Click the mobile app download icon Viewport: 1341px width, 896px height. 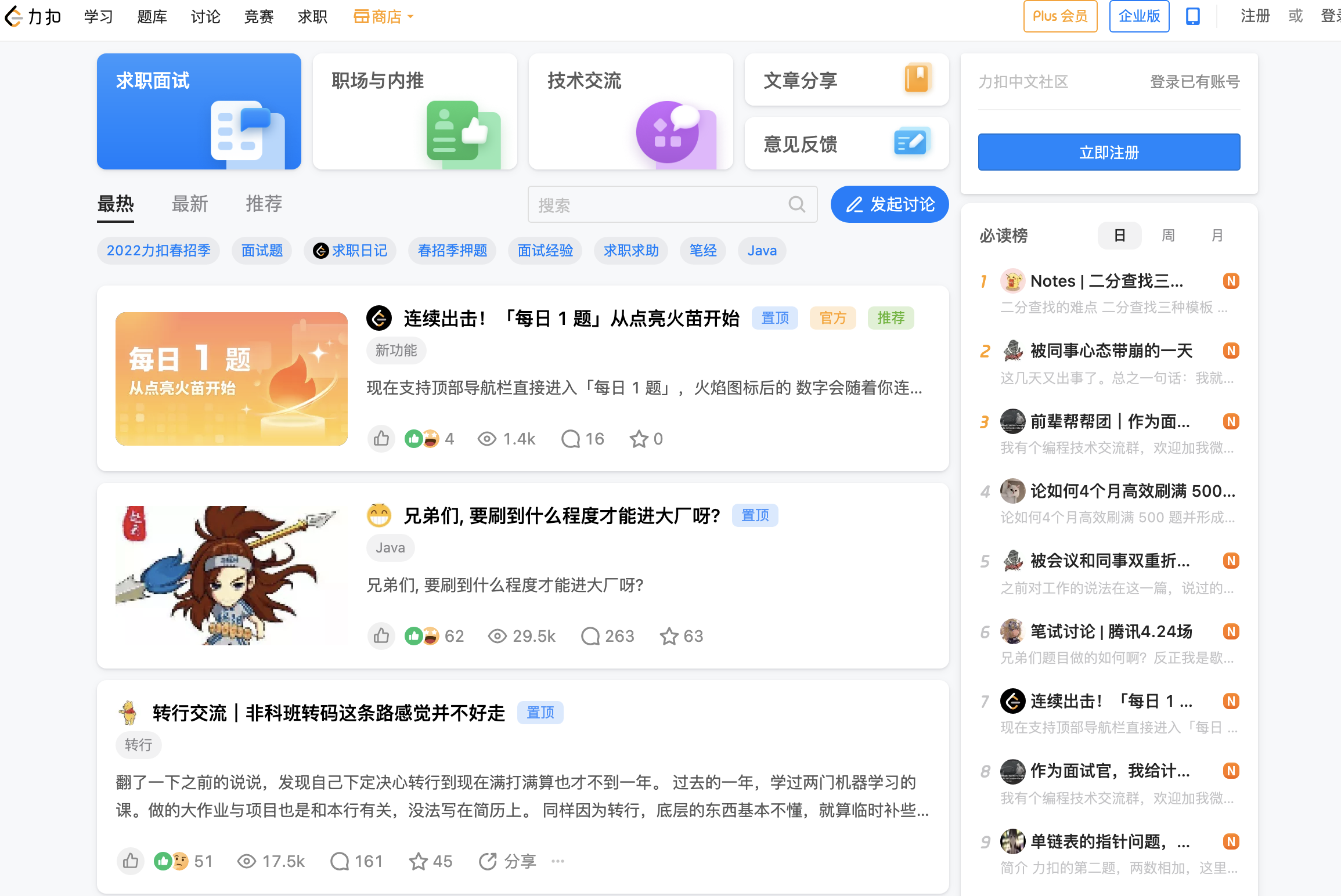pos(1192,16)
